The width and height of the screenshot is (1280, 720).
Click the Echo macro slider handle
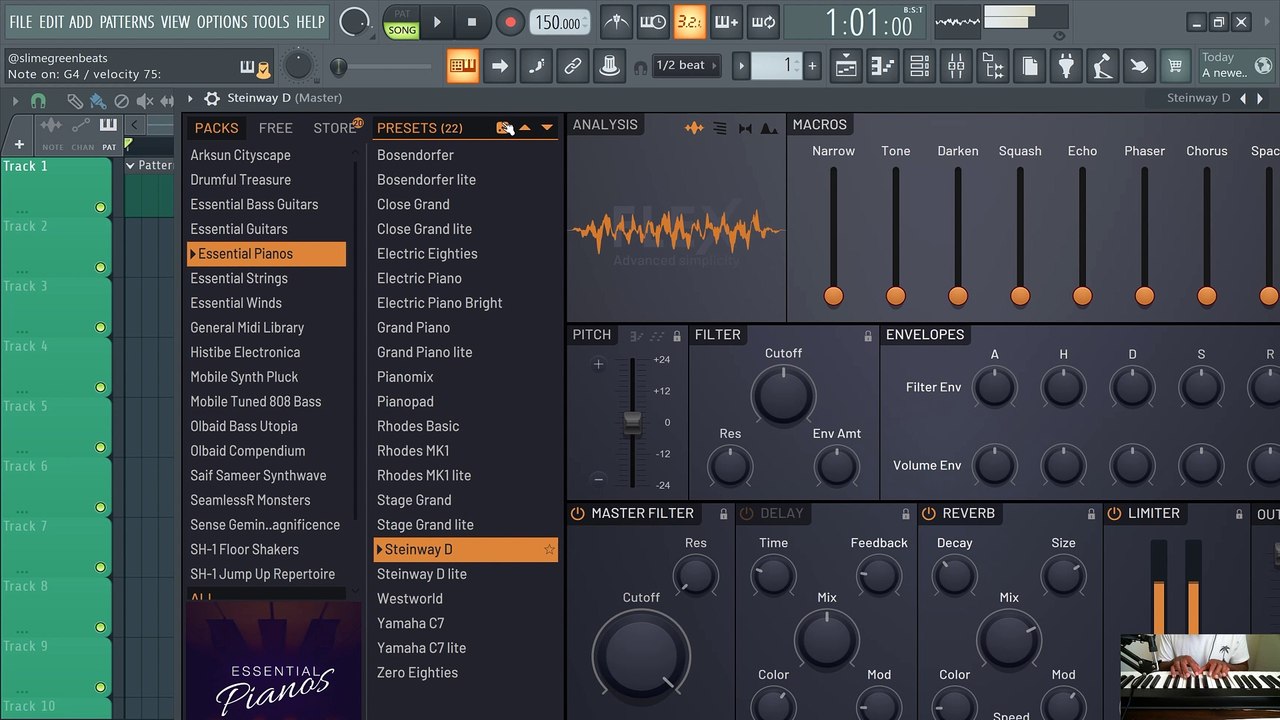click(x=1082, y=295)
